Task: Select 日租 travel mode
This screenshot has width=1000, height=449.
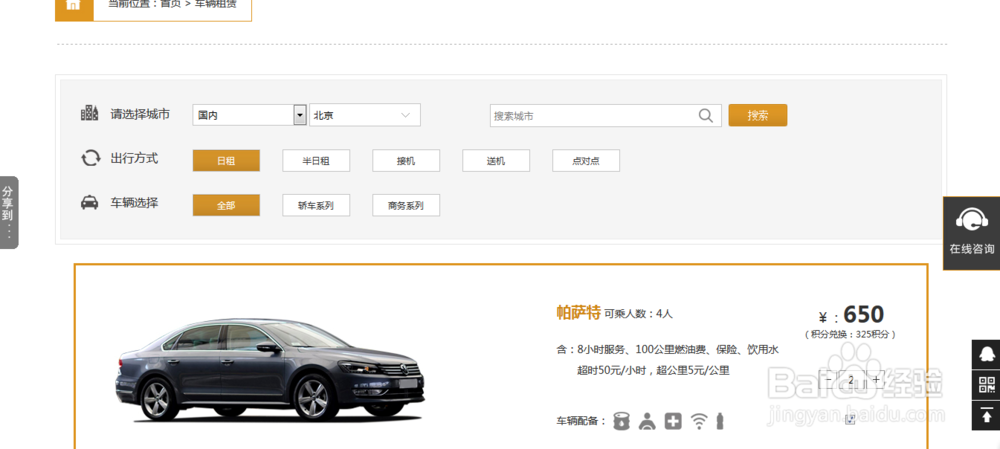Action: pos(226,161)
